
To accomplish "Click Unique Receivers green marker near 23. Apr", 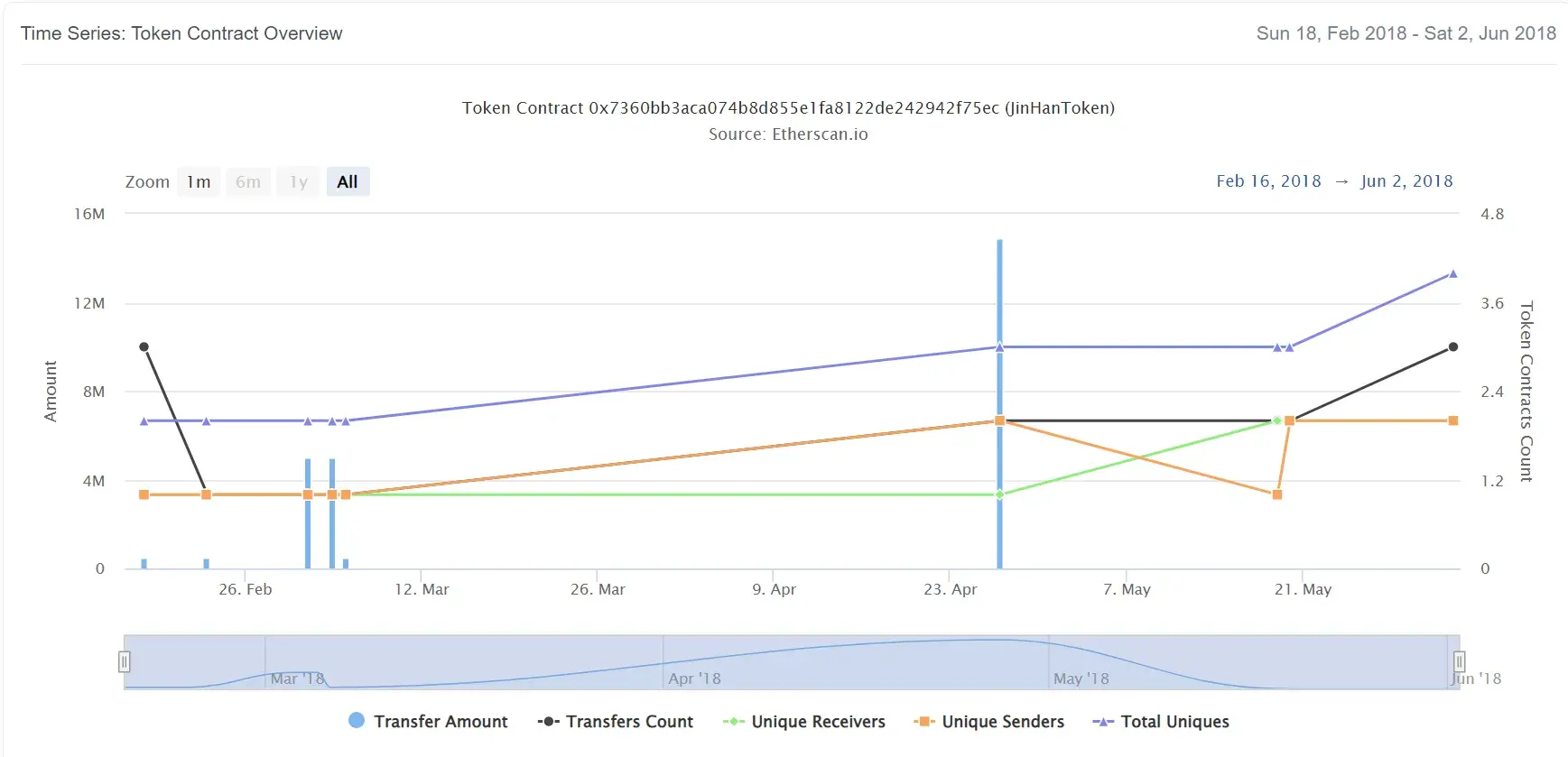I will coord(999,494).
